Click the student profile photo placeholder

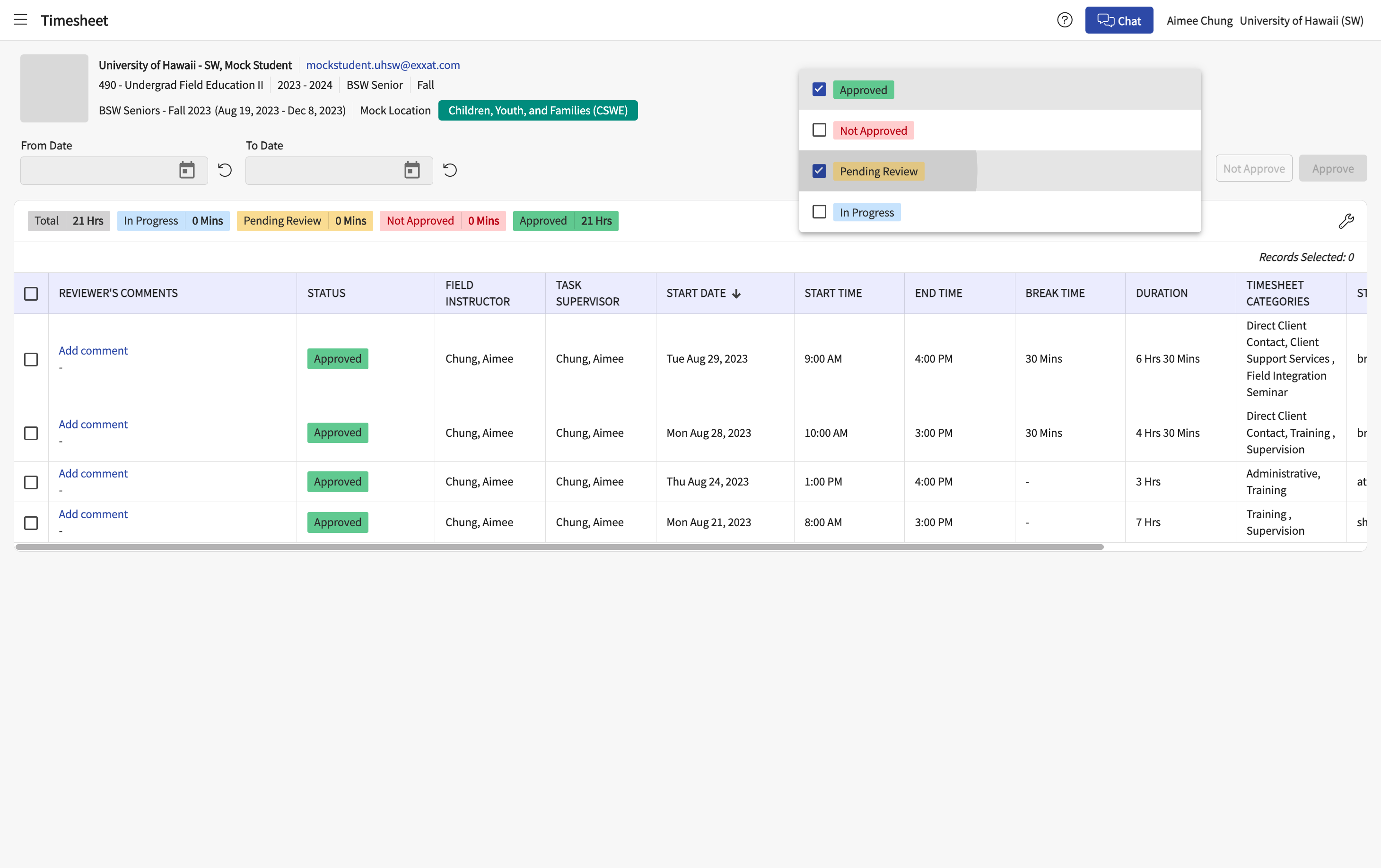[54, 88]
